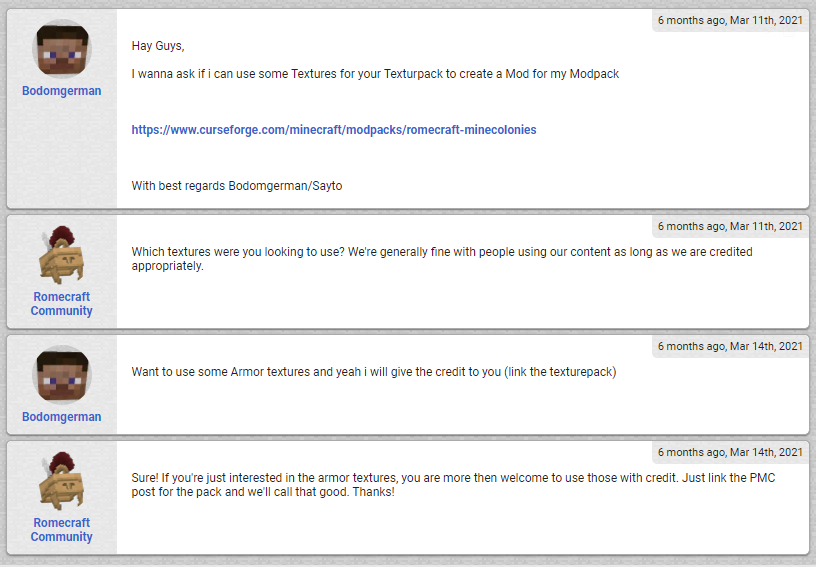
Task: Open the curseforge romecraft-minecolonies modpack link
Action: pyautogui.click(x=334, y=130)
